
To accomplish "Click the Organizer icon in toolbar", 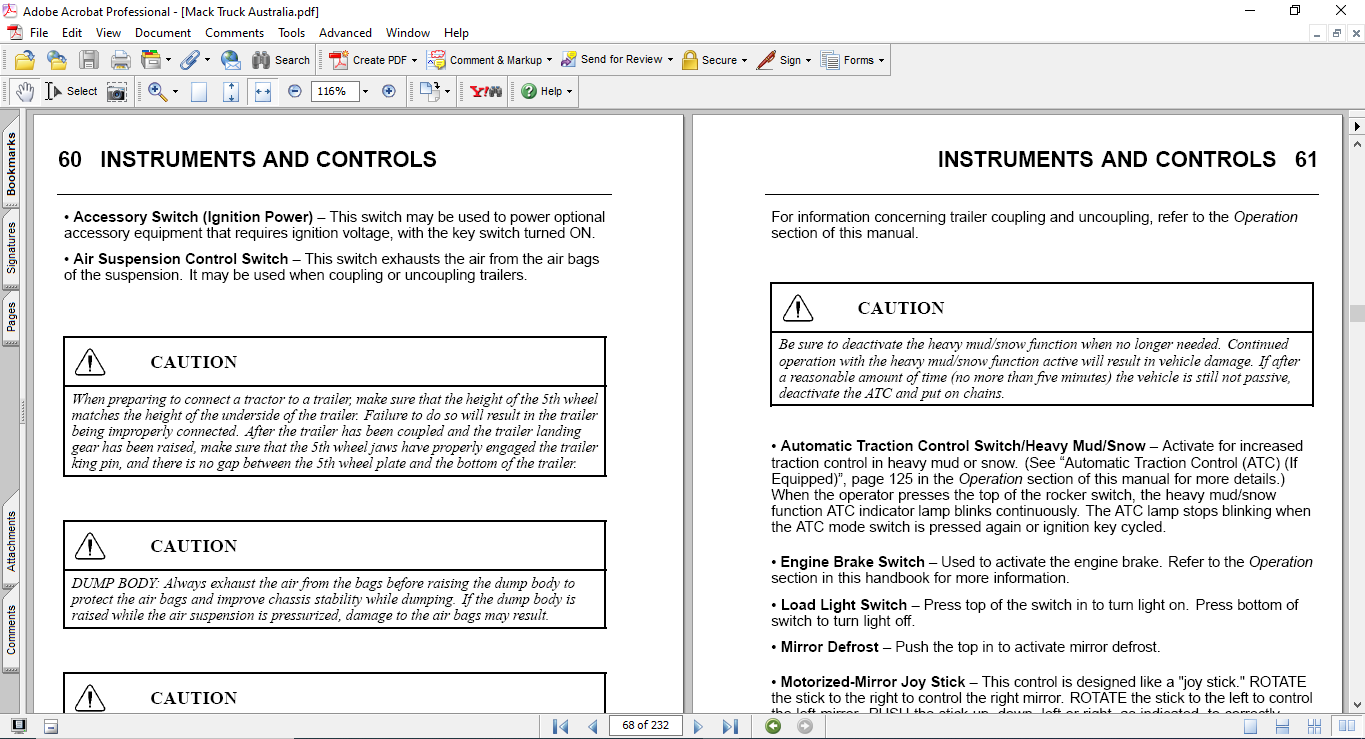I will click(x=151, y=60).
